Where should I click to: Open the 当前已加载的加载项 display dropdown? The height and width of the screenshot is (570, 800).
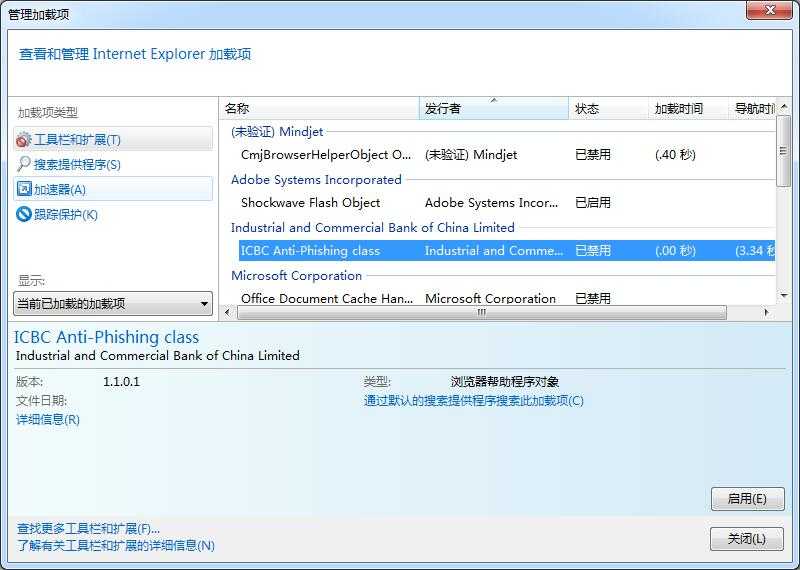point(113,304)
